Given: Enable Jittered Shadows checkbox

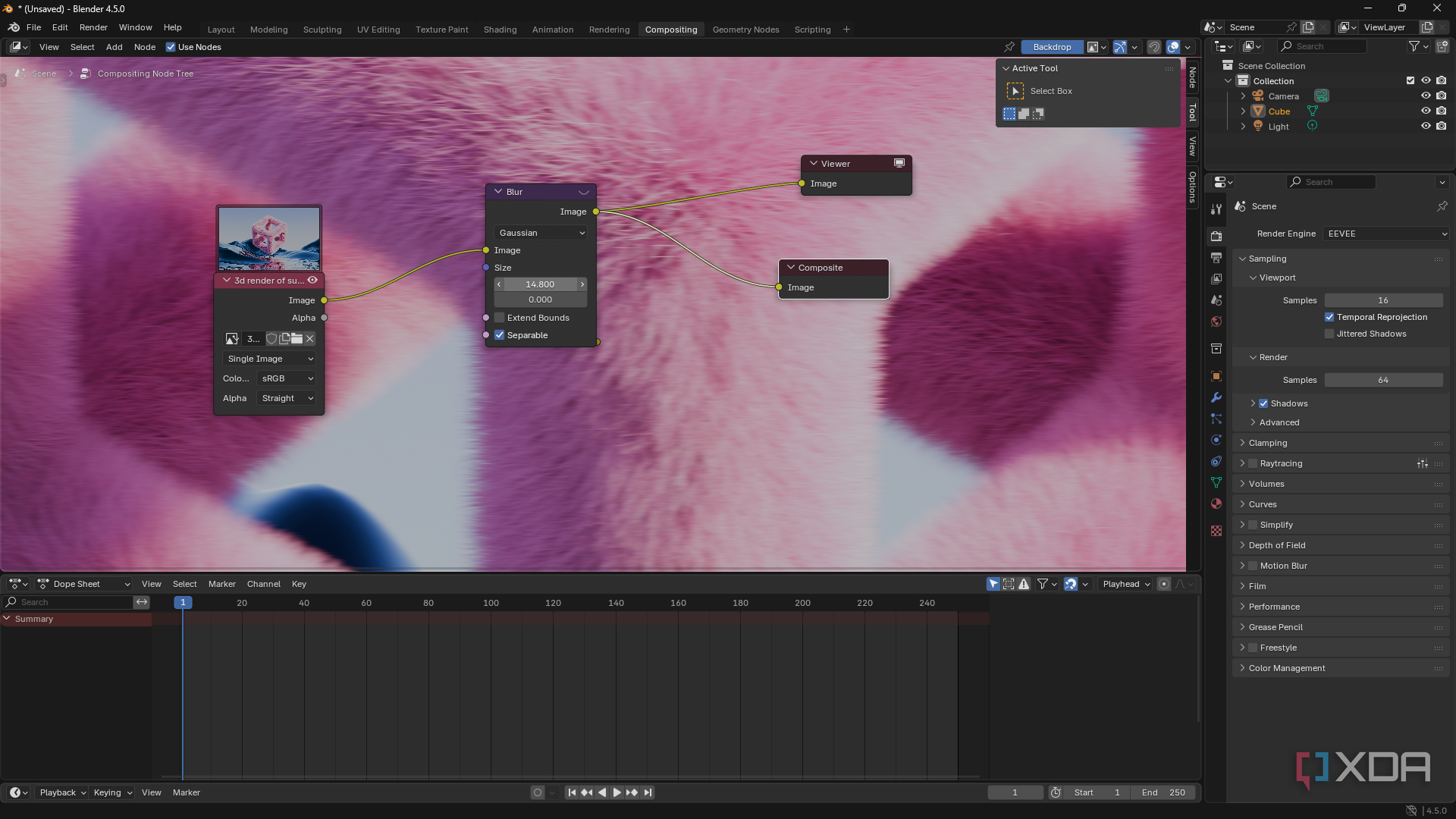Looking at the screenshot, I should (1329, 334).
